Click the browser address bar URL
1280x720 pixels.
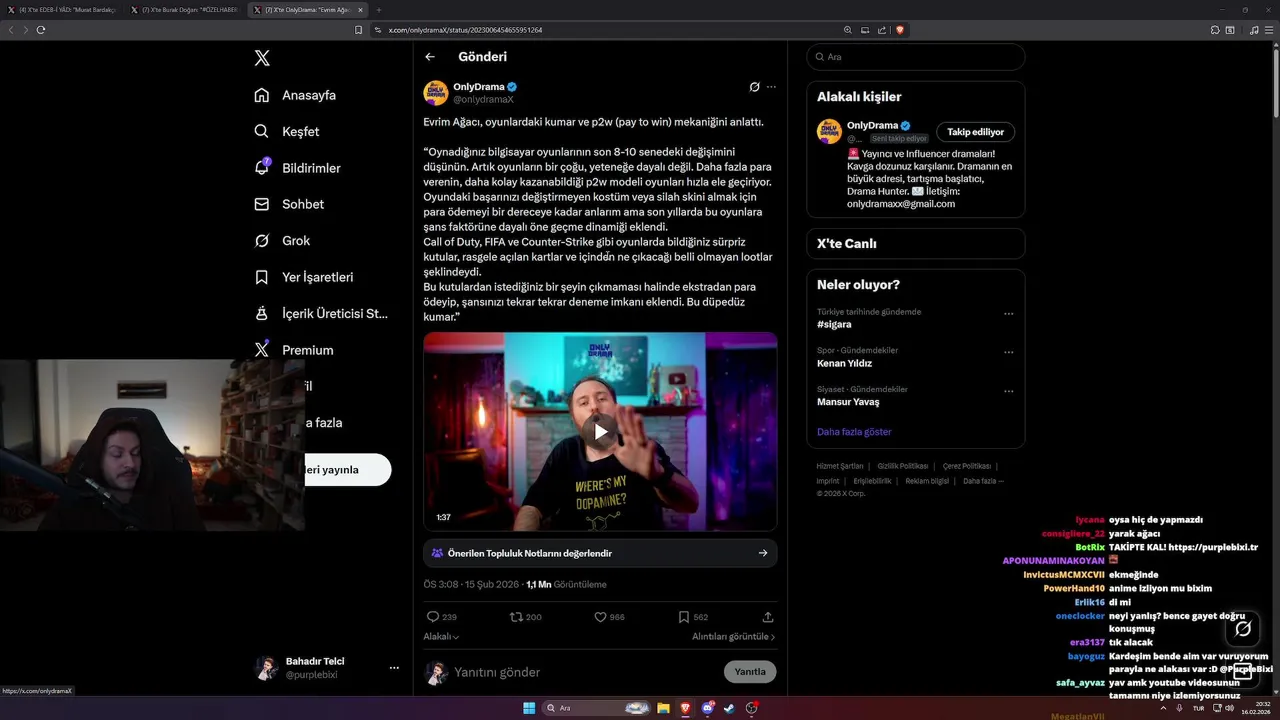pyautogui.click(x=465, y=30)
